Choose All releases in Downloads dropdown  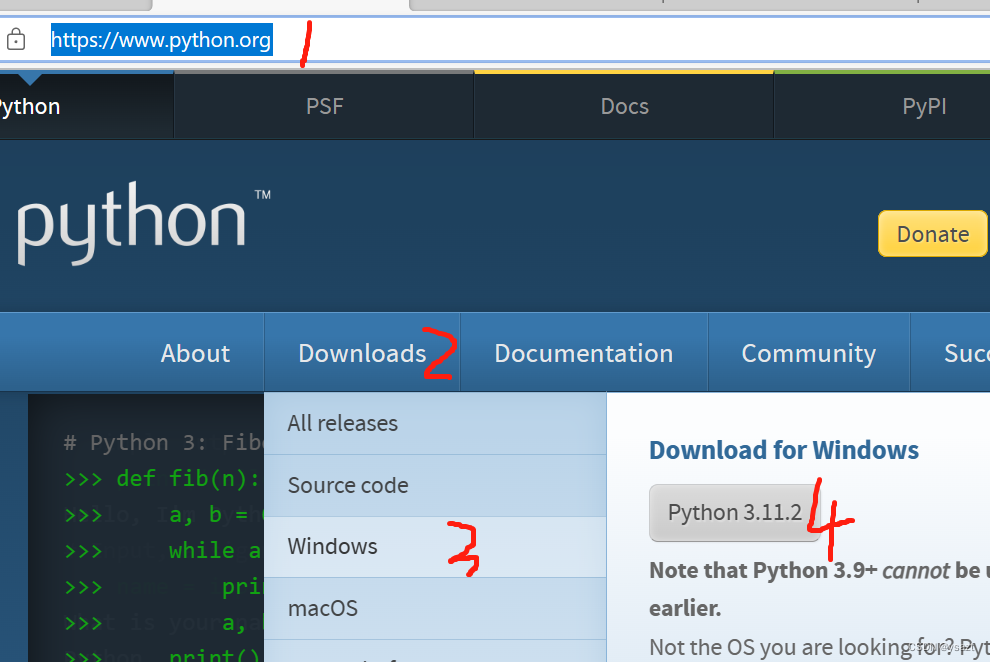[x=435, y=423]
